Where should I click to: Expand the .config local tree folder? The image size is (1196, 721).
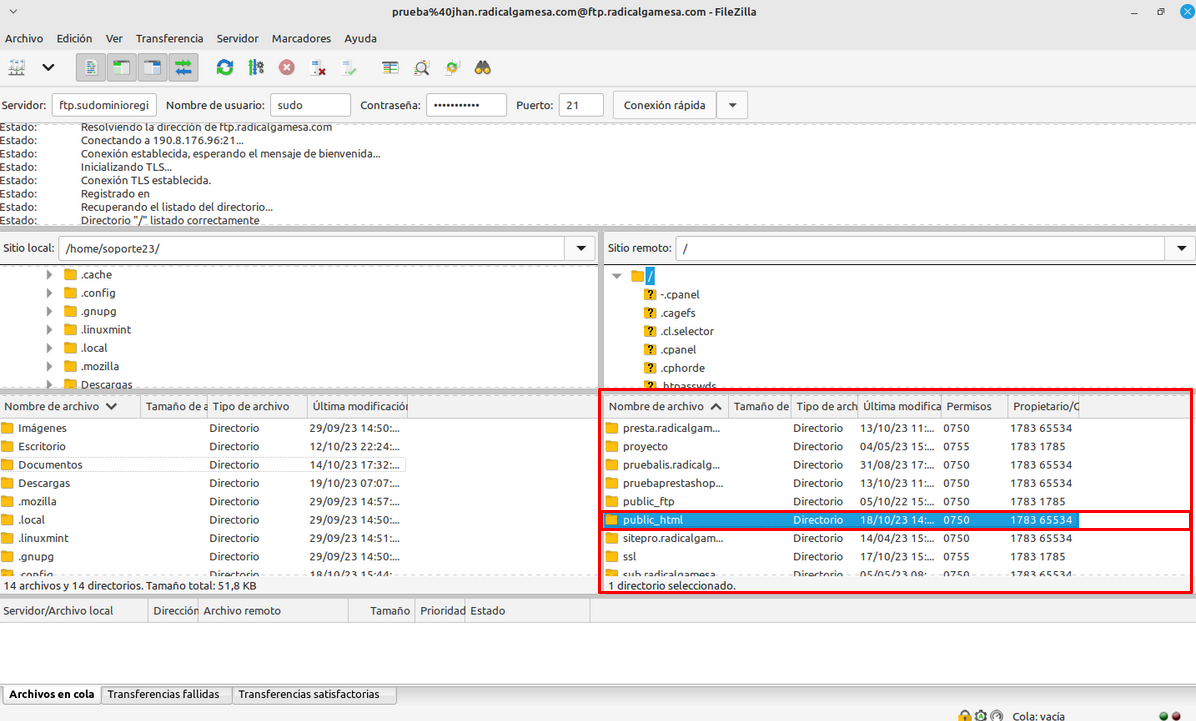50,293
